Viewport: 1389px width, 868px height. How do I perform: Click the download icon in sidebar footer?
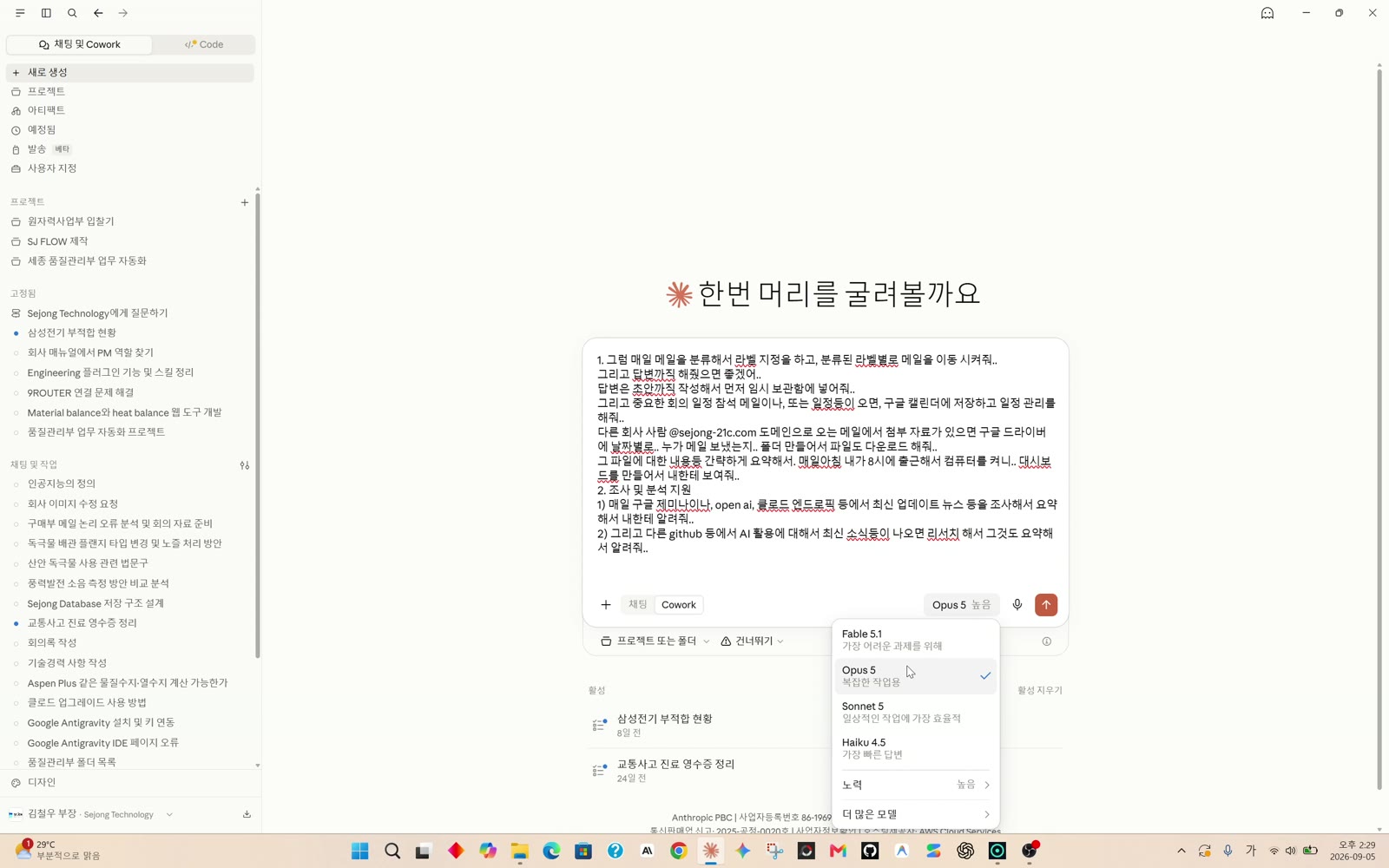point(247,814)
